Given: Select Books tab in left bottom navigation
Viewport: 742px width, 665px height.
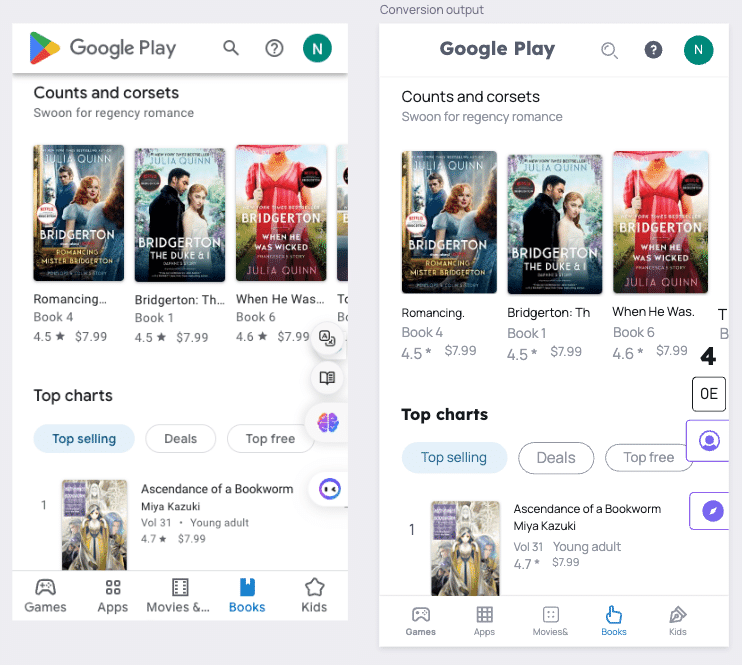Looking at the screenshot, I should [247, 596].
